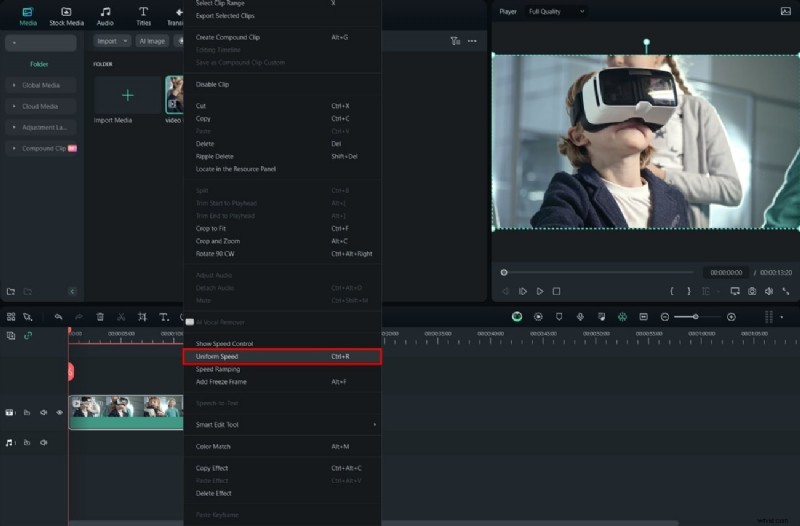800x526 pixels.
Task: Click the player volume speaker icon
Action: point(769,291)
